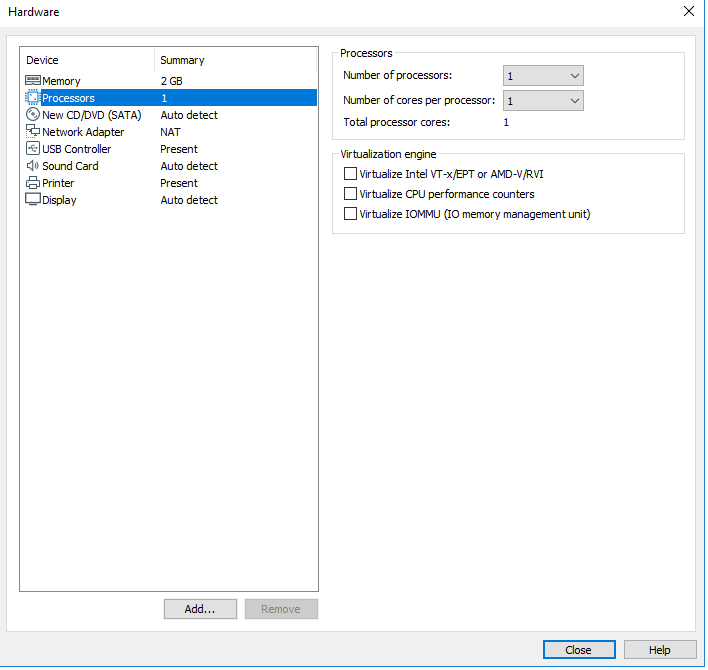This screenshot has width=708, height=670.
Task: Select the Sound Card row label
Action: click(x=70, y=166)
